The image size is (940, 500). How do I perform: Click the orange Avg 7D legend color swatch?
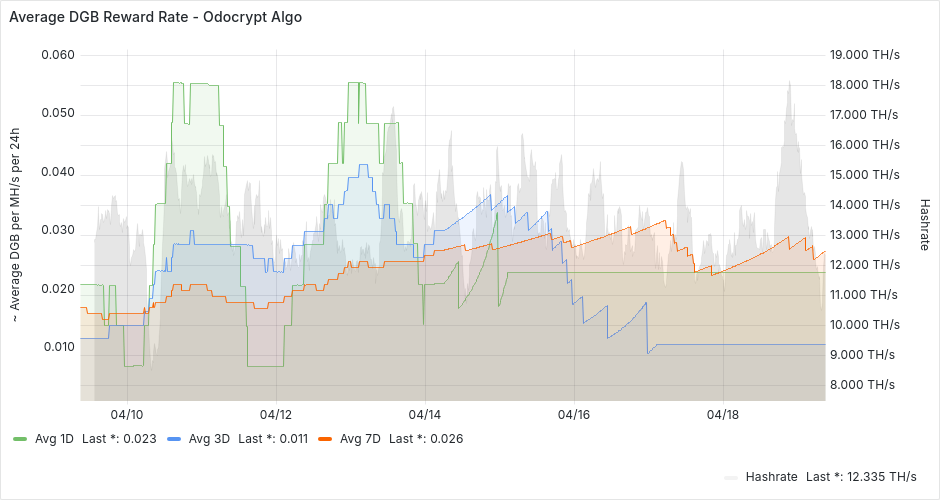pyautogui.click(x=325, y=439)
